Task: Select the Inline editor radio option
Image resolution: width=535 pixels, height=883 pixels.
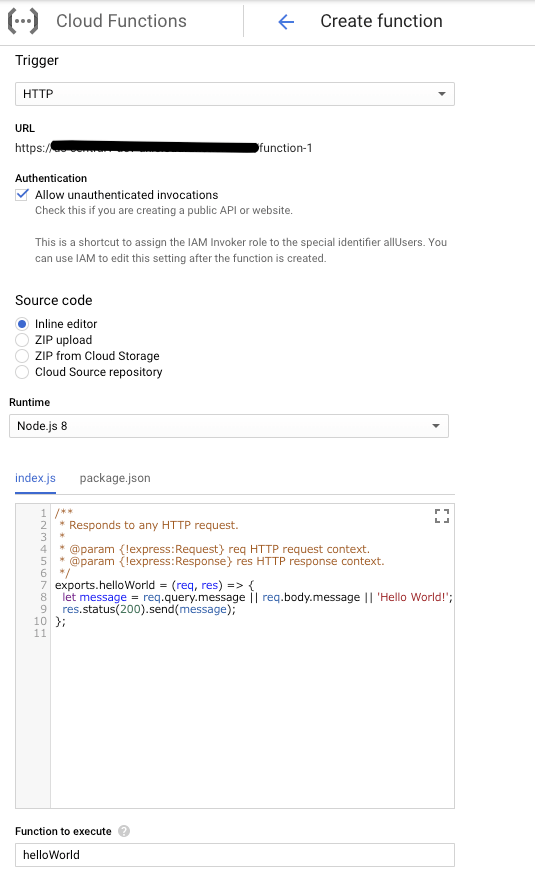Action: click(x=22, y=324)
